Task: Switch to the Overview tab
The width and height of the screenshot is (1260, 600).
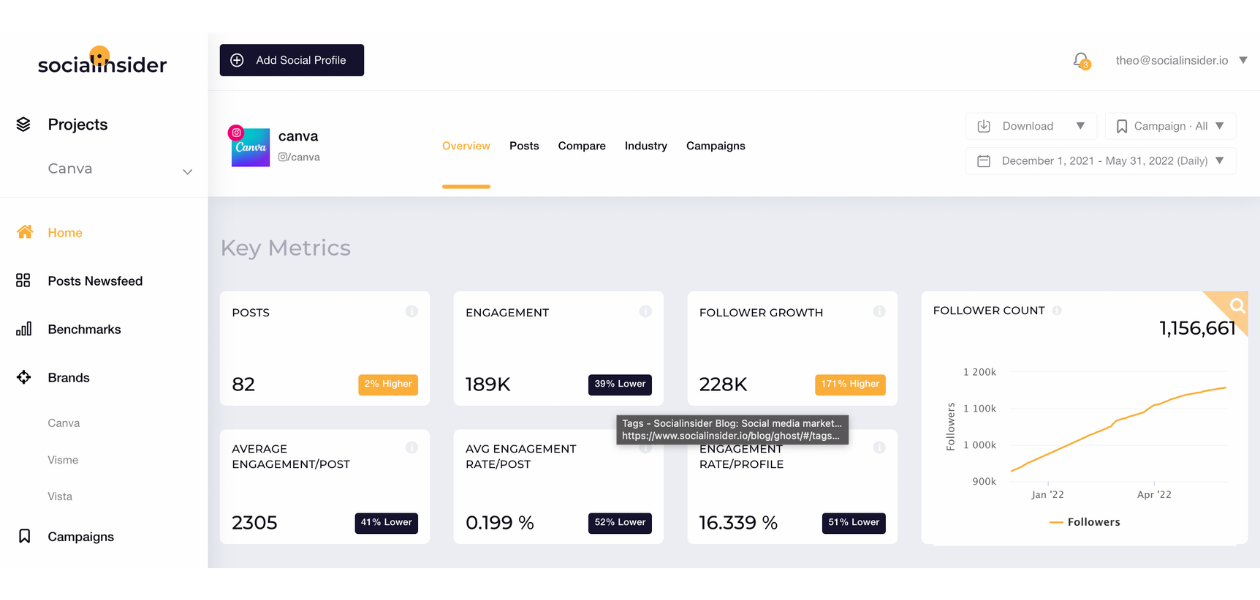Action: [466, 146]
